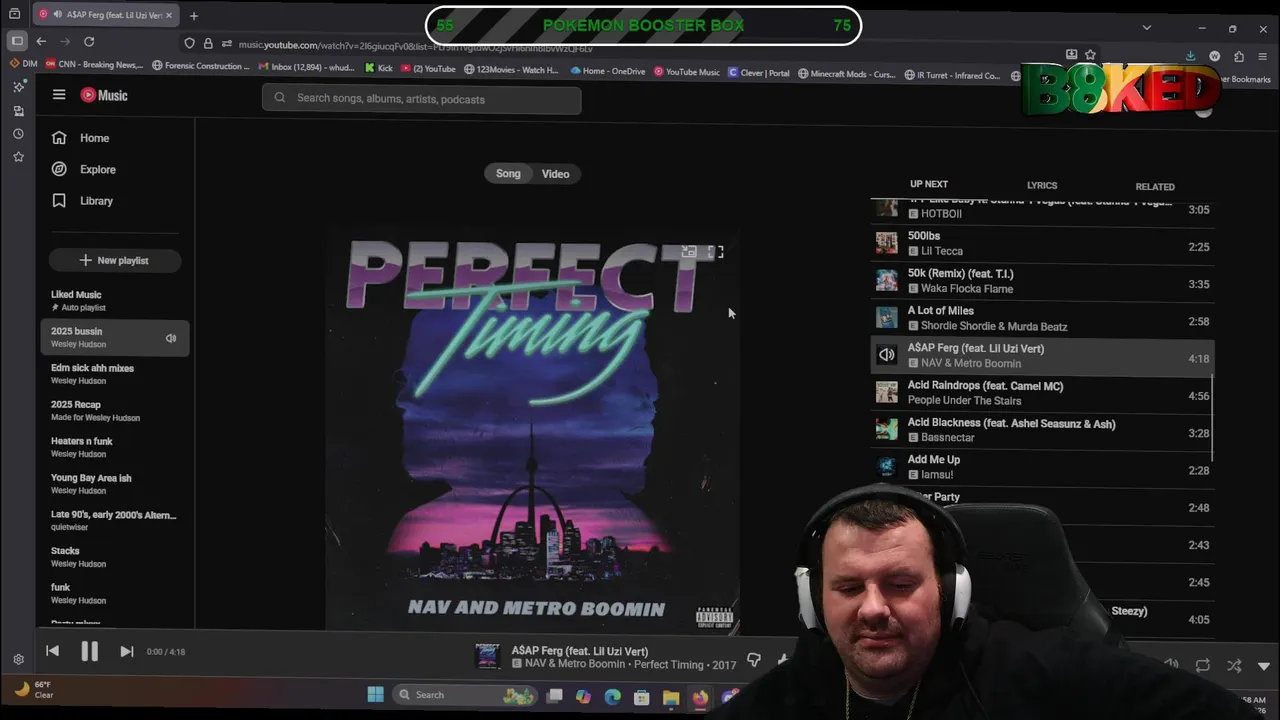Open the Stacks playlist
The image size is (1280, 720).
point(114,557)
